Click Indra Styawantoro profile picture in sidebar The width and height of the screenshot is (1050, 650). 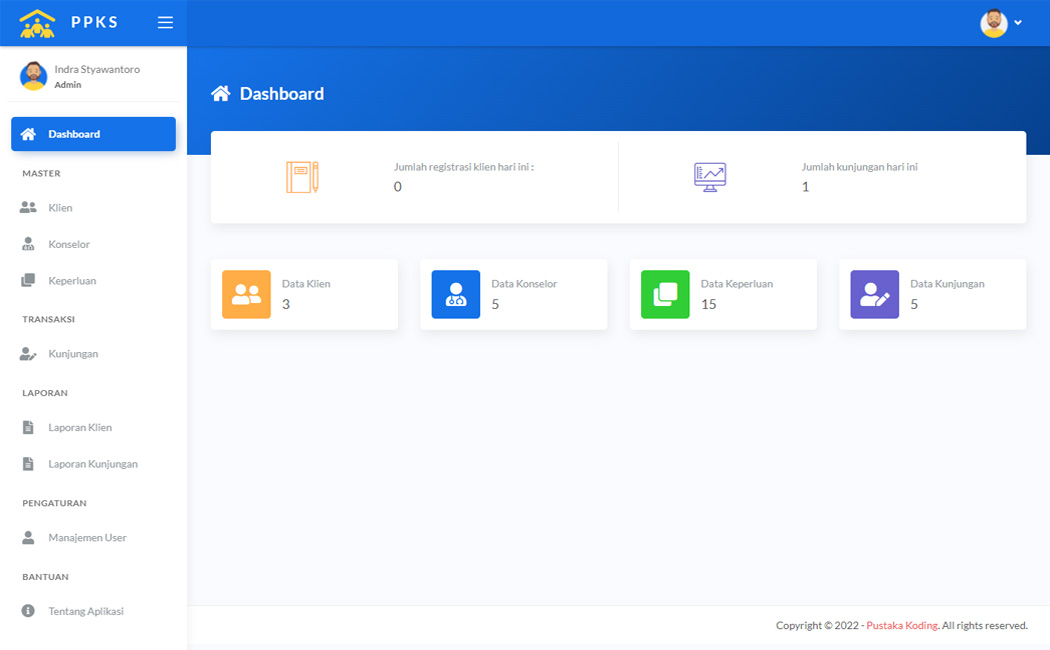(x=34, y=76)
